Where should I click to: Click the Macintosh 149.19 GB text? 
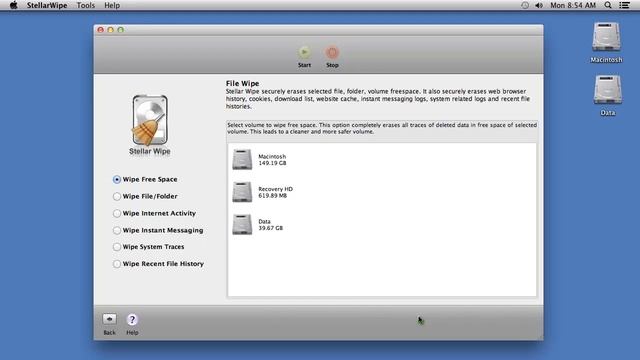(272, 160)
